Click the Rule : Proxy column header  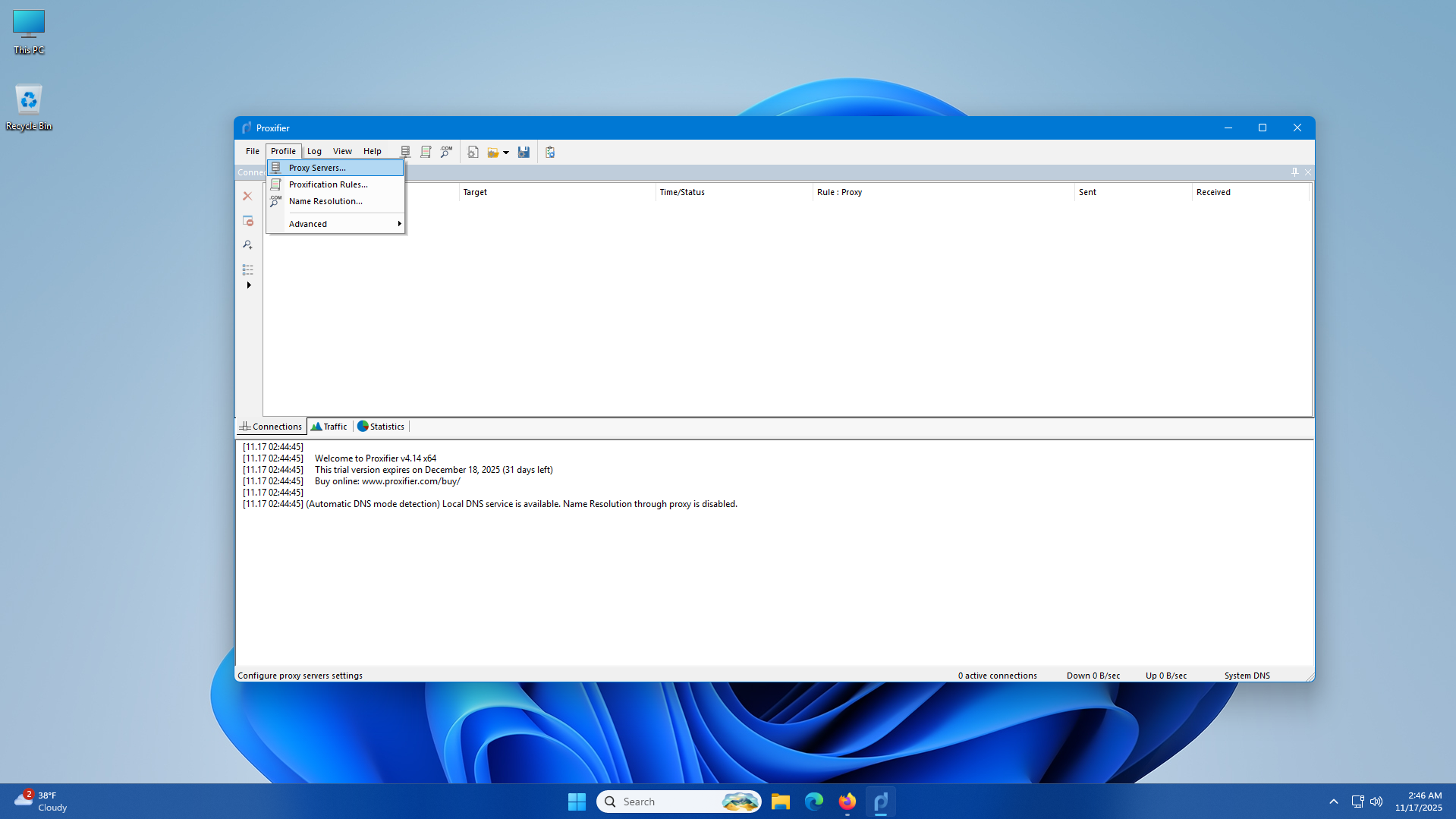[943, 192]
